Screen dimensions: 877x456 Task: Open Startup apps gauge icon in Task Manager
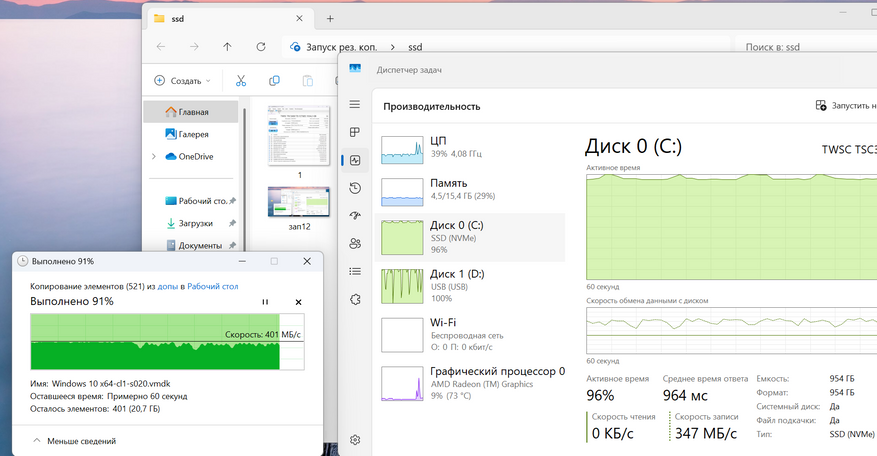[x=355, y=215]
